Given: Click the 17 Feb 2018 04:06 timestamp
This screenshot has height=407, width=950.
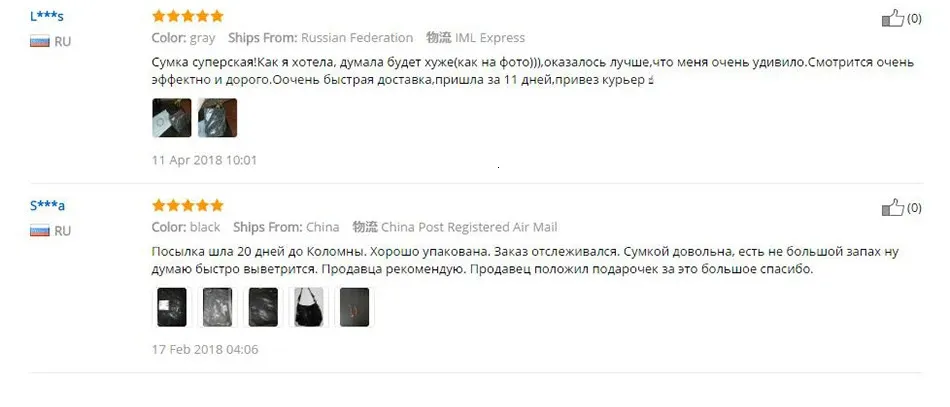Looking at the screenshot, I should point(205,349).
